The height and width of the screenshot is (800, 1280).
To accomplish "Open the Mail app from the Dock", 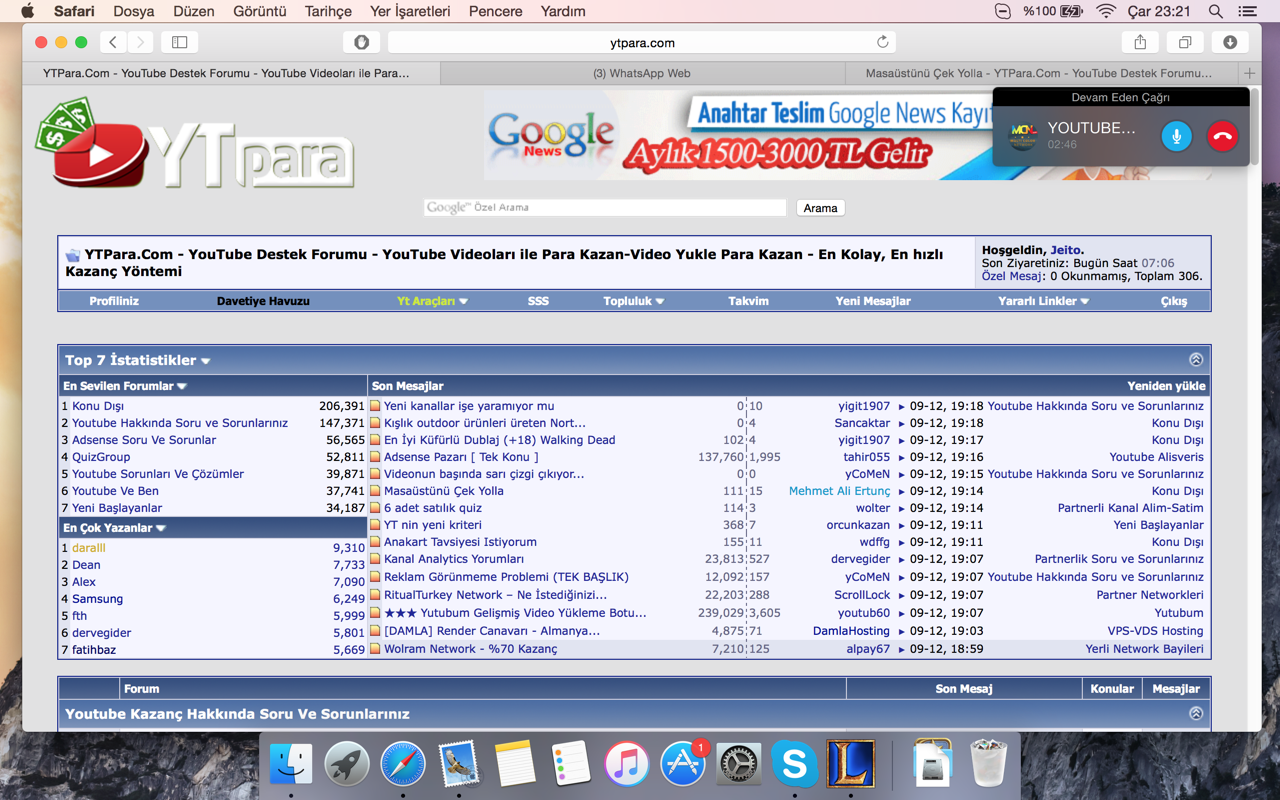I will tap(459, 765).
